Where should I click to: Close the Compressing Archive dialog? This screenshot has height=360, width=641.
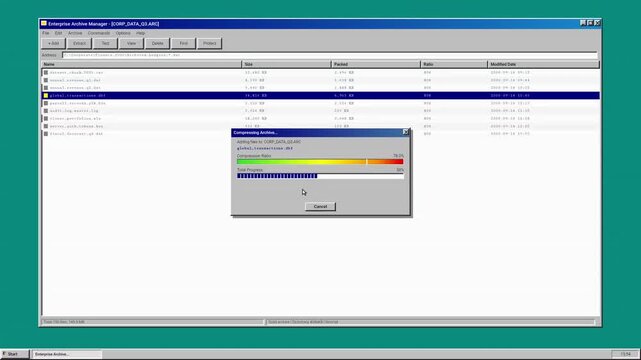(x=406, y=132)
